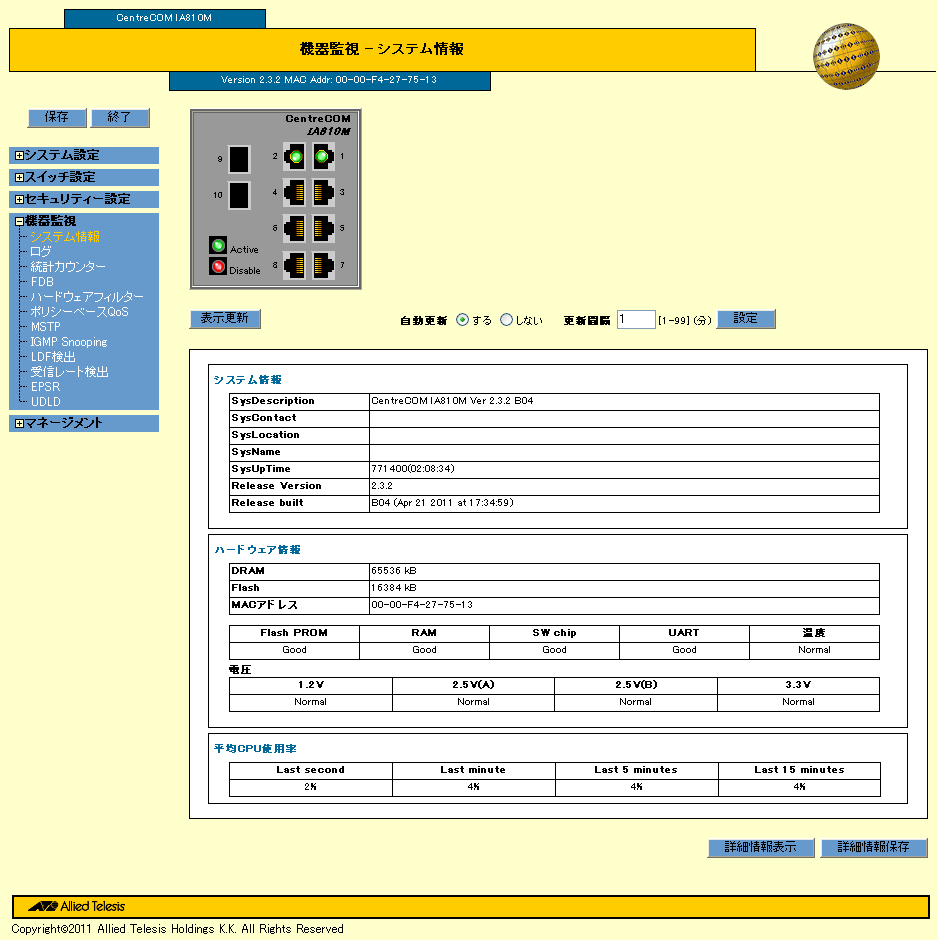
Task: Click the 終了 button
Action: 120,118
